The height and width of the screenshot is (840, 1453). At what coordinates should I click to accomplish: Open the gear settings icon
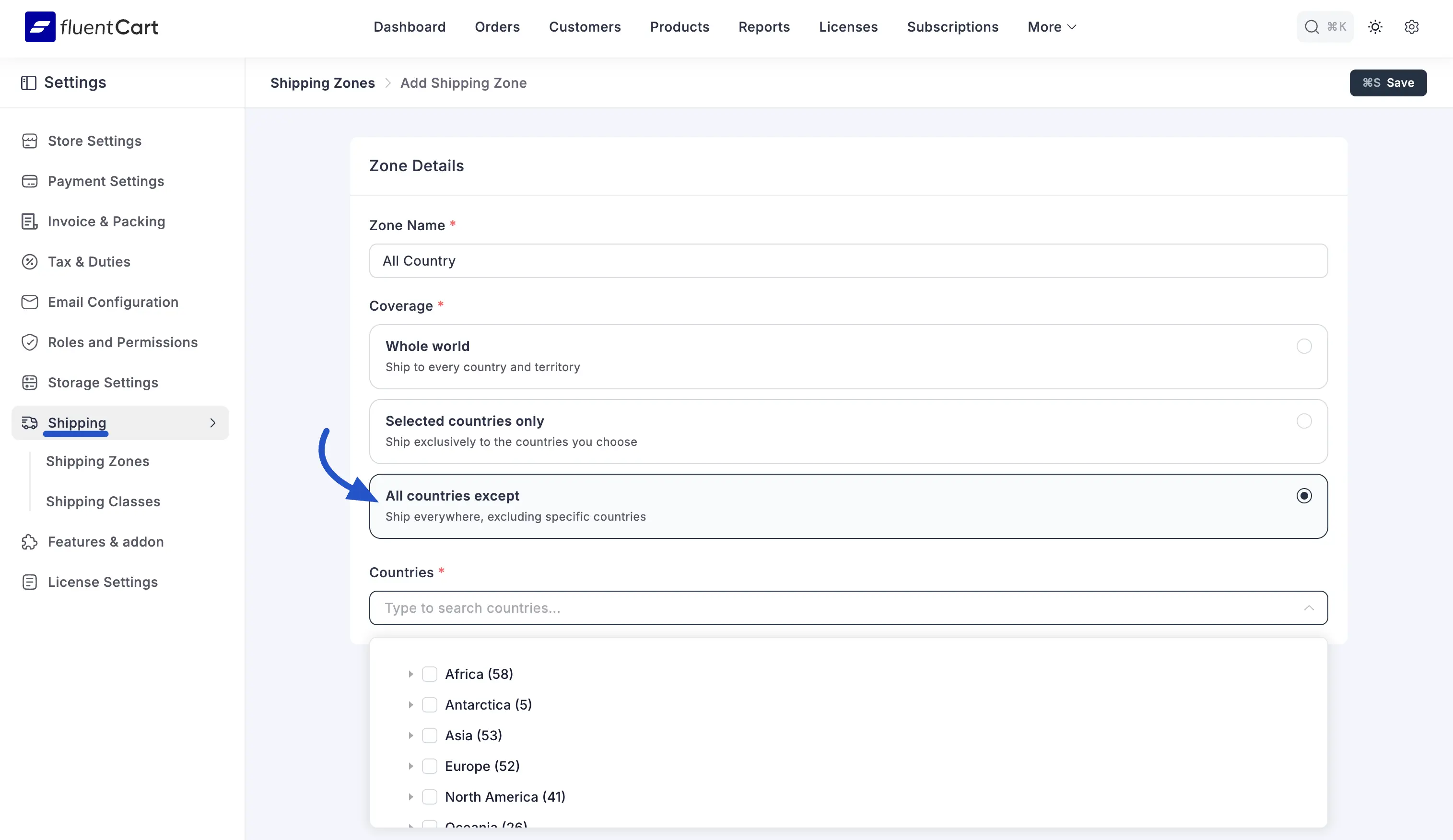click(x=1411, y=26)
